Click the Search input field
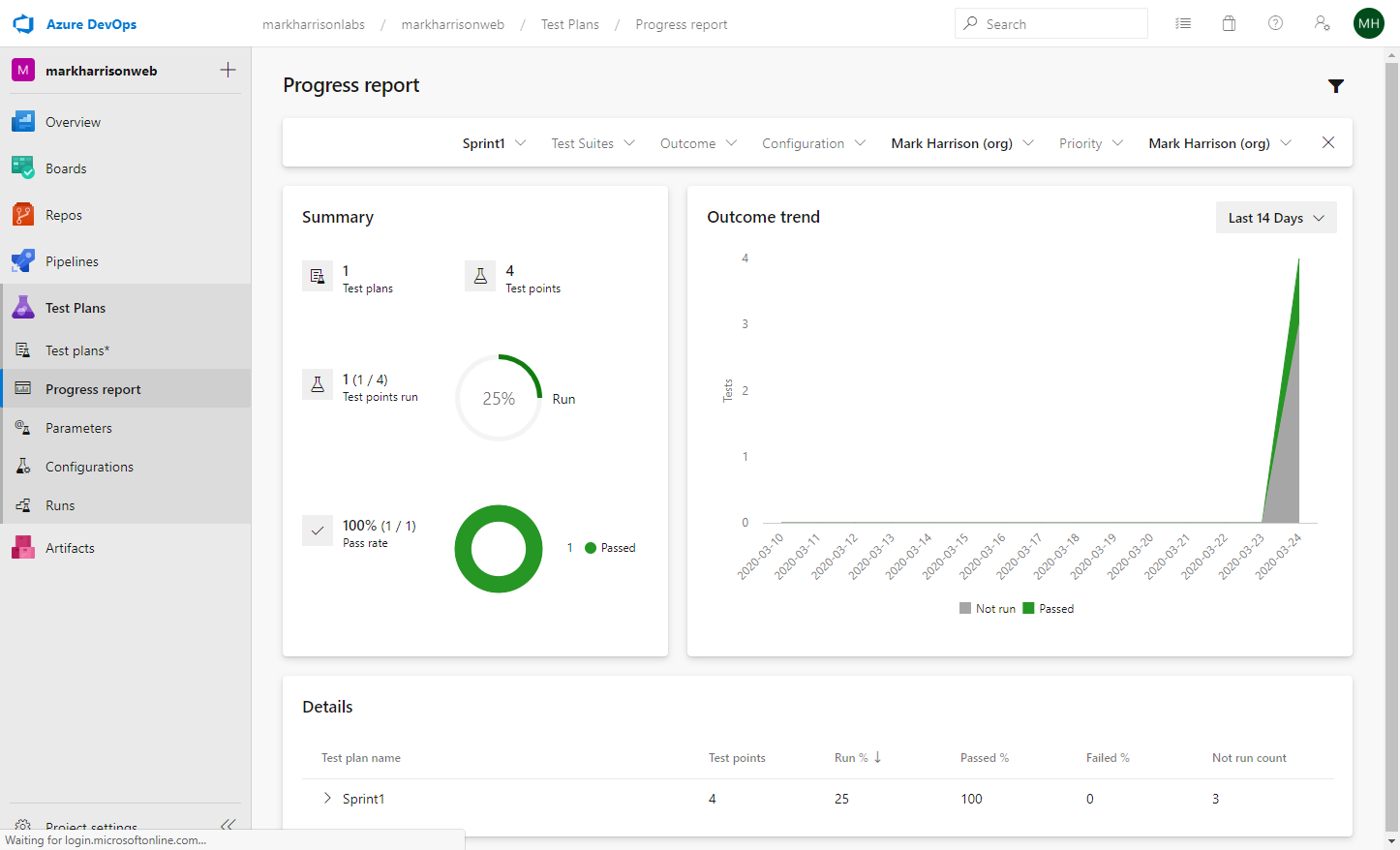Screen dimensions: 1400x850 pyautogui.click(x=1060, y=24)
